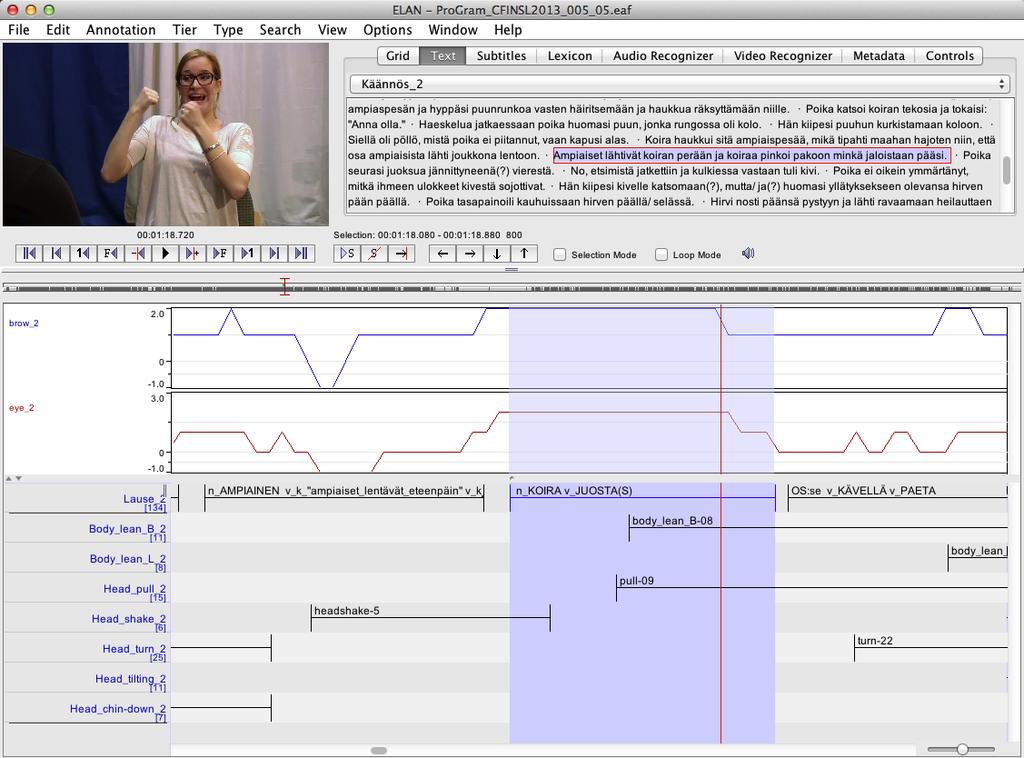Switch to the Metadata tab
This screenshot has width=1024, height=758.
click(x=878, y=55)
